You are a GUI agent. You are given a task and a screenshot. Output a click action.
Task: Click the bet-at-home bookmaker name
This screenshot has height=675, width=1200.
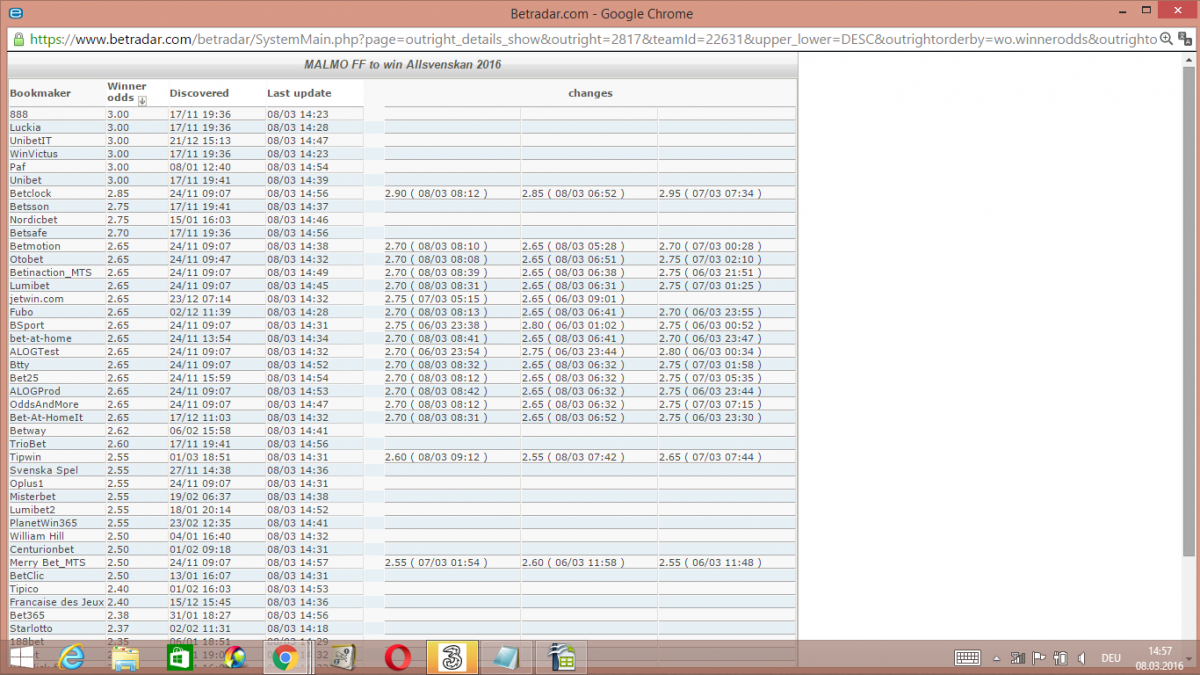coord(41,338)
